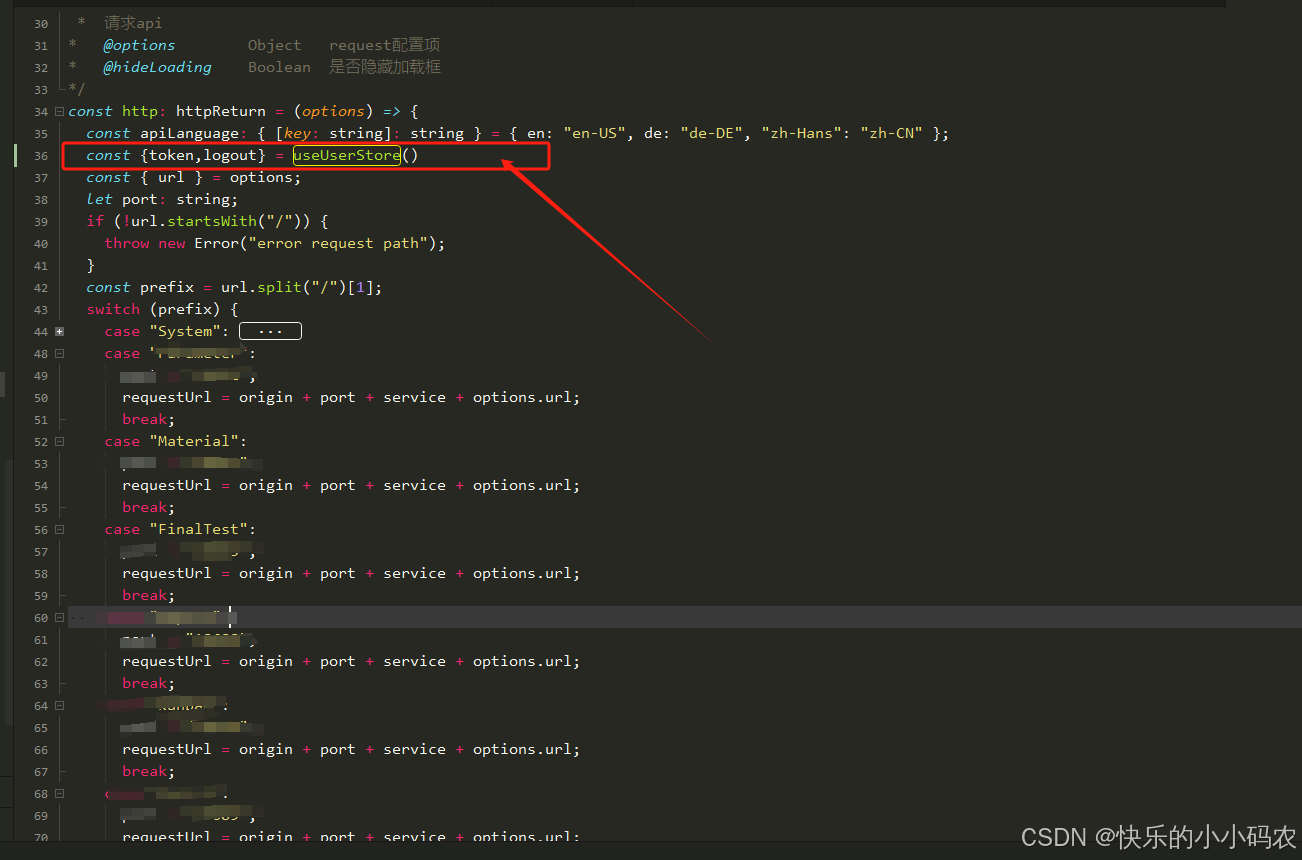Image resolution: width=1302 pixels, height=860 pixels.
Task: Collapse the fold marker beside line 68
Action: pyautogui.click(x=59, y=793)
